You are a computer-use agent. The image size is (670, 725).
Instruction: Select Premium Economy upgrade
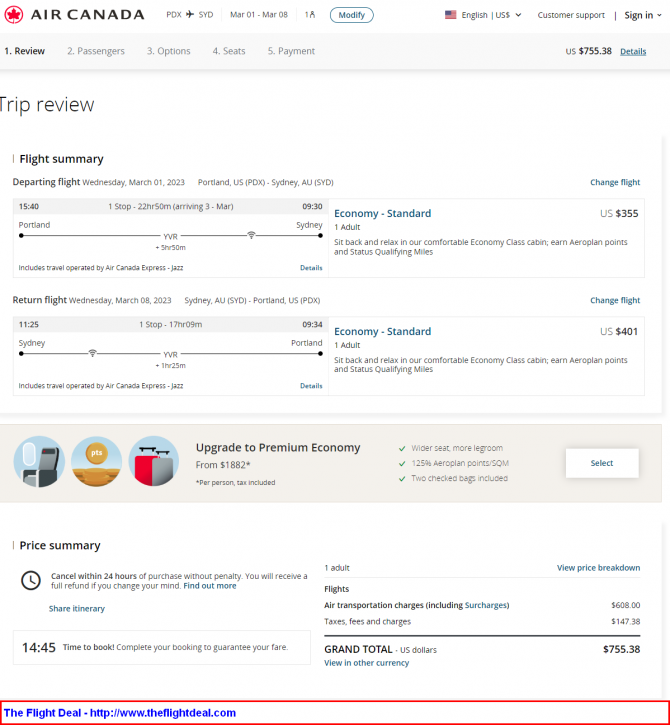pyautogui.click(x=602, y=463)
